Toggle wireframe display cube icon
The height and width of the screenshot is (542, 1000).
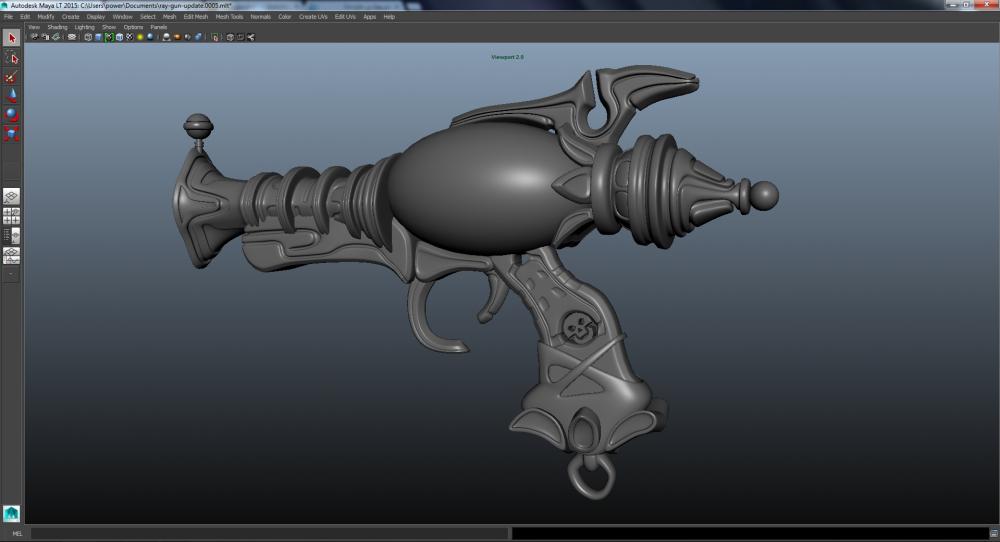coord(88,37)
